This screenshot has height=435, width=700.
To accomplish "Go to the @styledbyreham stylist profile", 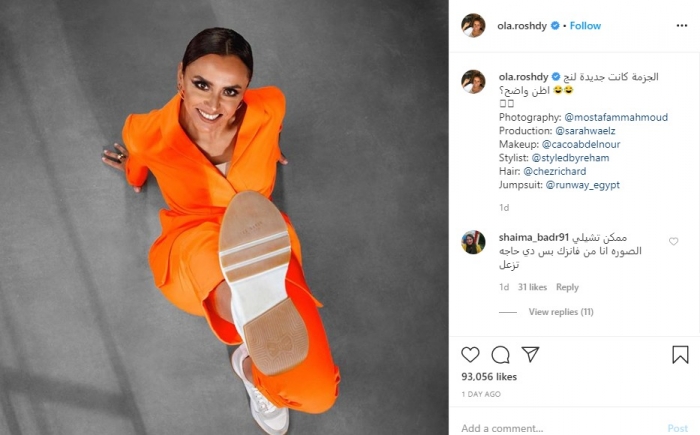I will [x=570, y=158].
